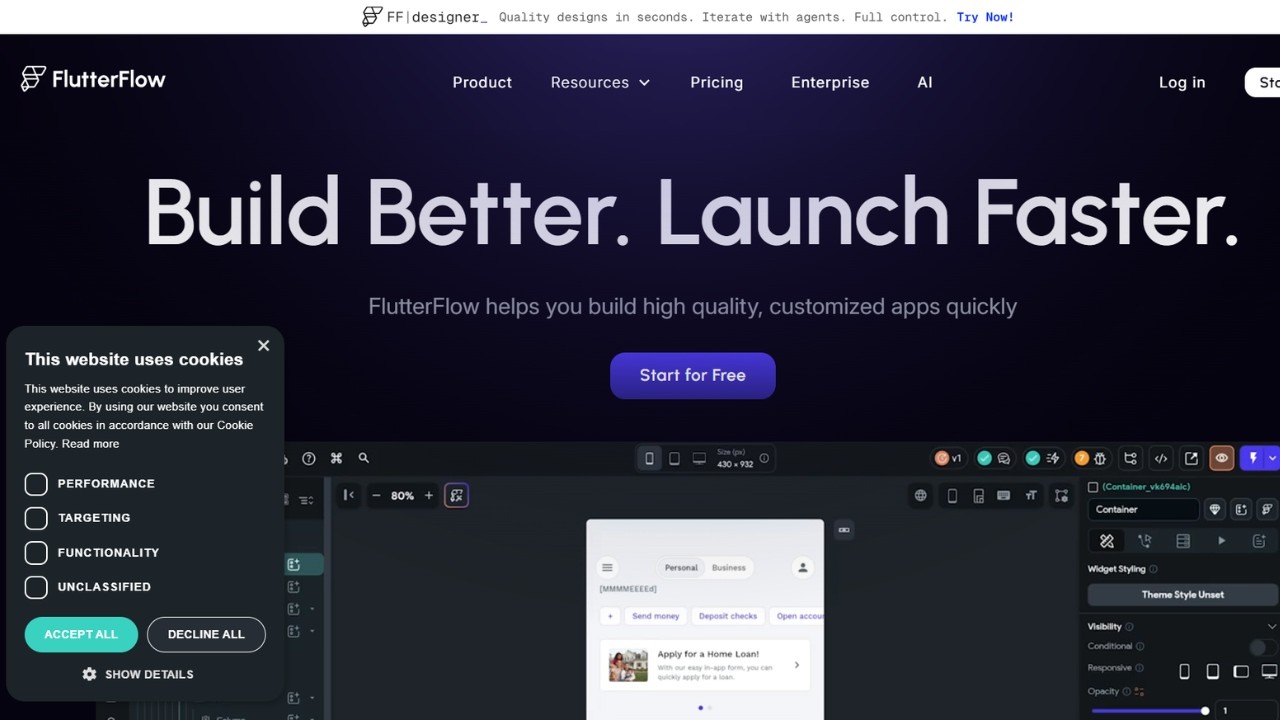Select the desktop device preview icon

pyautogui.click(x=699, y=458)
